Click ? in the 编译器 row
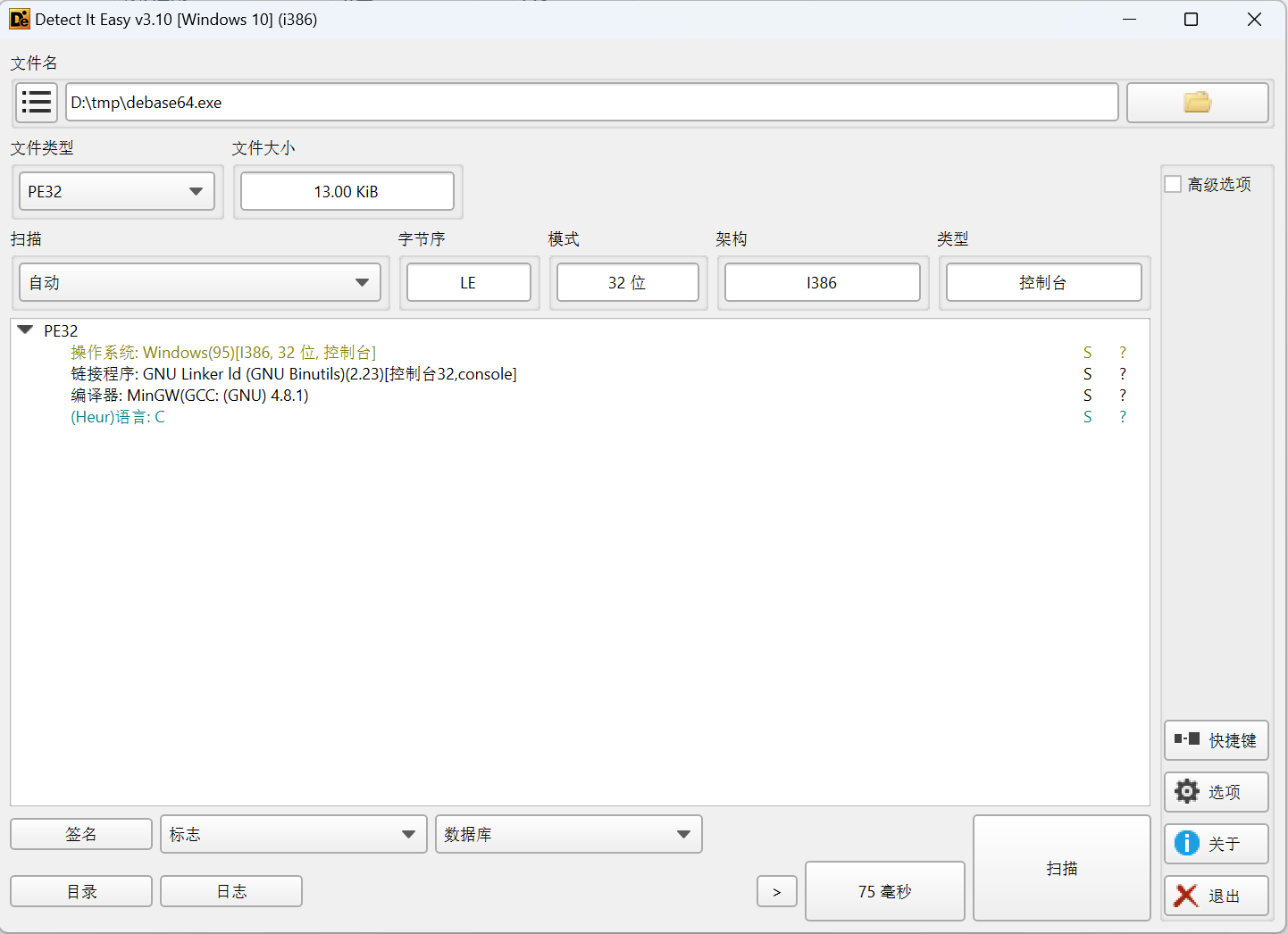The image size is (1288, 934). coord(1123,396)
